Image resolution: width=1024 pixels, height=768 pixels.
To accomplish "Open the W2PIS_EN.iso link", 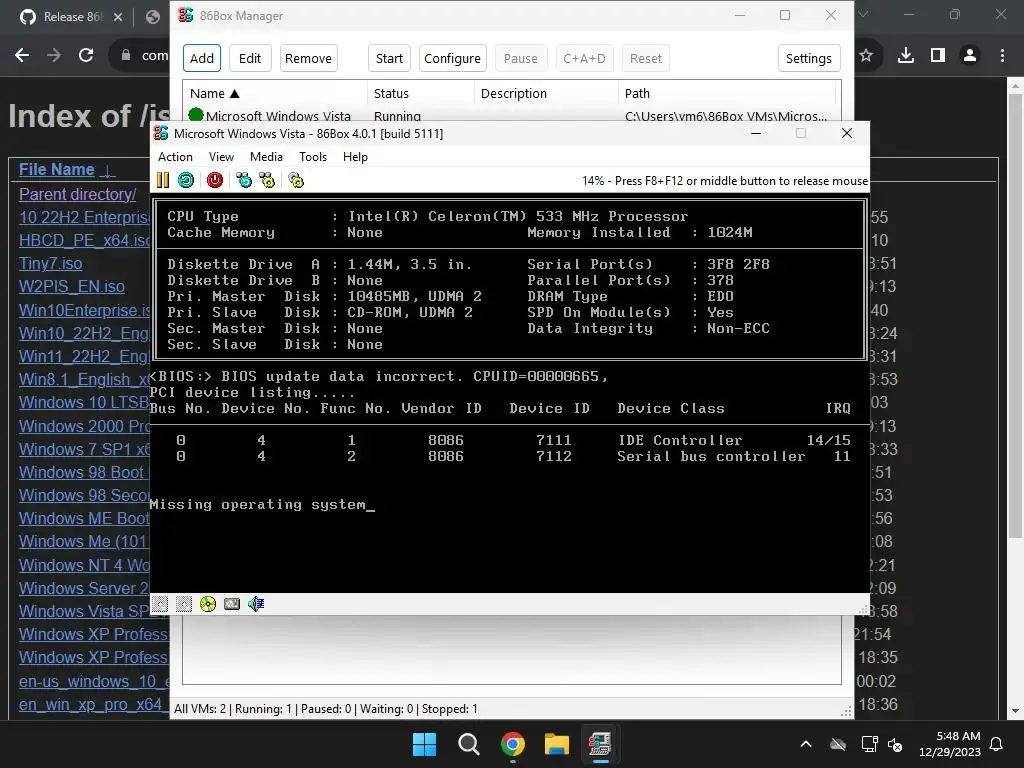I will pos(72,286).
